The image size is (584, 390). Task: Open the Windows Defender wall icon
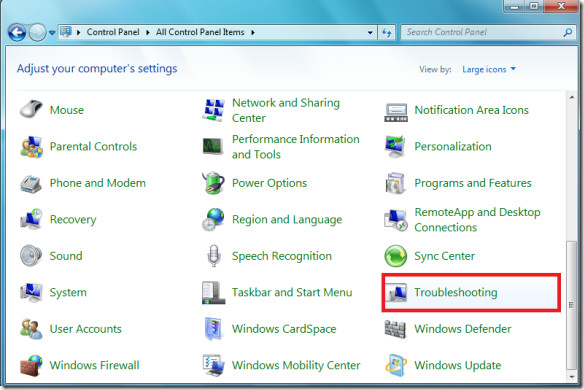coord(395,329)
